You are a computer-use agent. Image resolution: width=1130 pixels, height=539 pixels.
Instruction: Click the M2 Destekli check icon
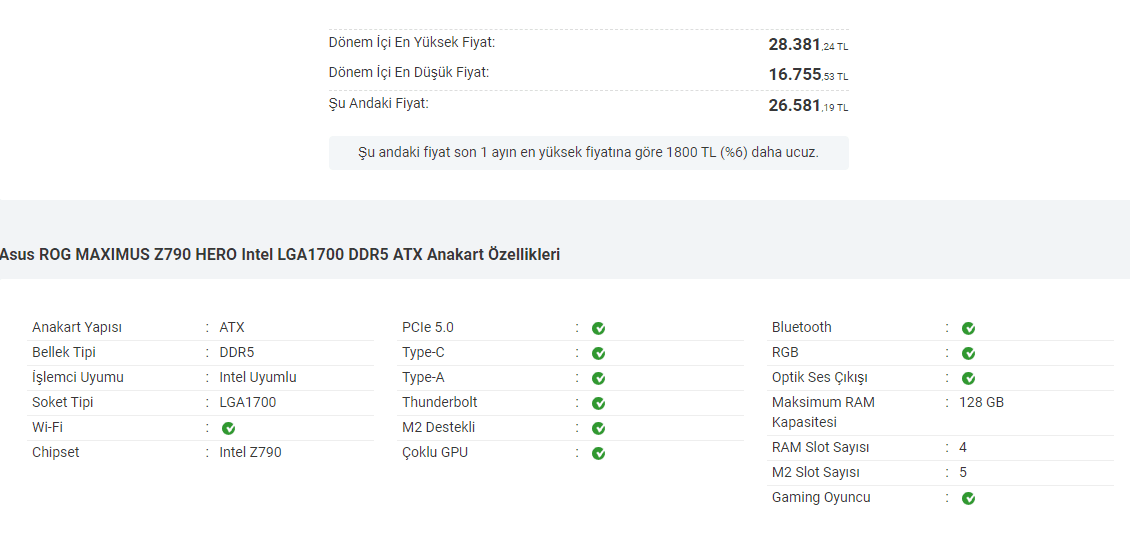pyautogui.click(x=598, y=428)
